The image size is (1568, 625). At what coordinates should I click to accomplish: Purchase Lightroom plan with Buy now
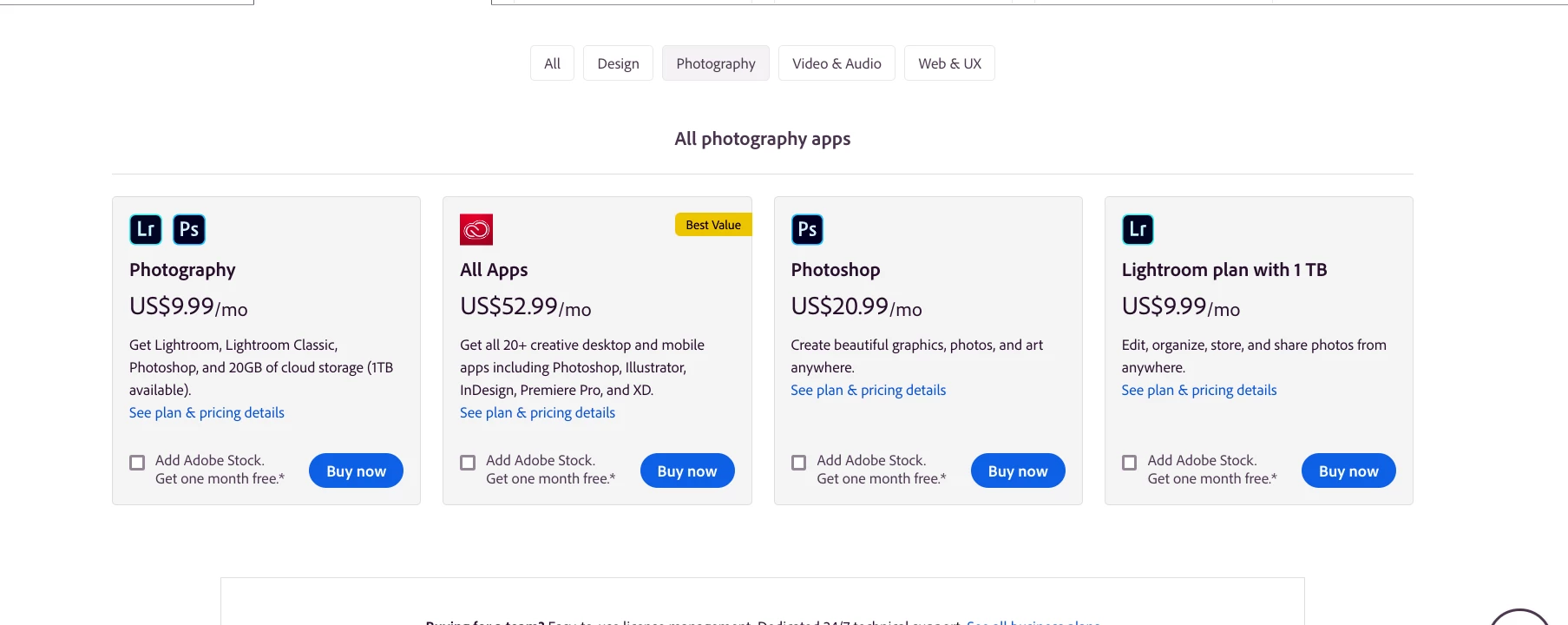point(1348,470)
